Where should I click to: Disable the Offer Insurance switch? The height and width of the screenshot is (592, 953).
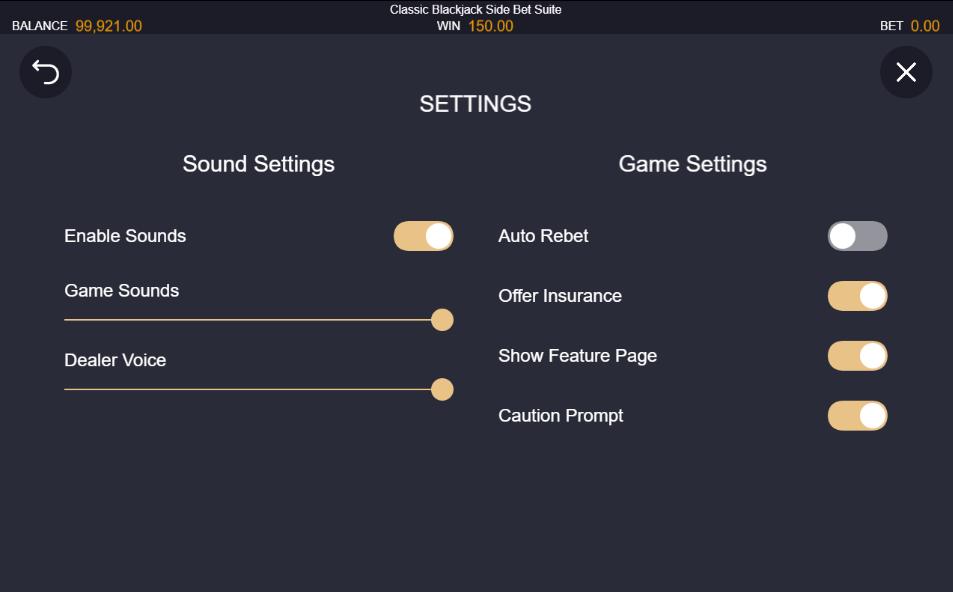pos(857,296)
